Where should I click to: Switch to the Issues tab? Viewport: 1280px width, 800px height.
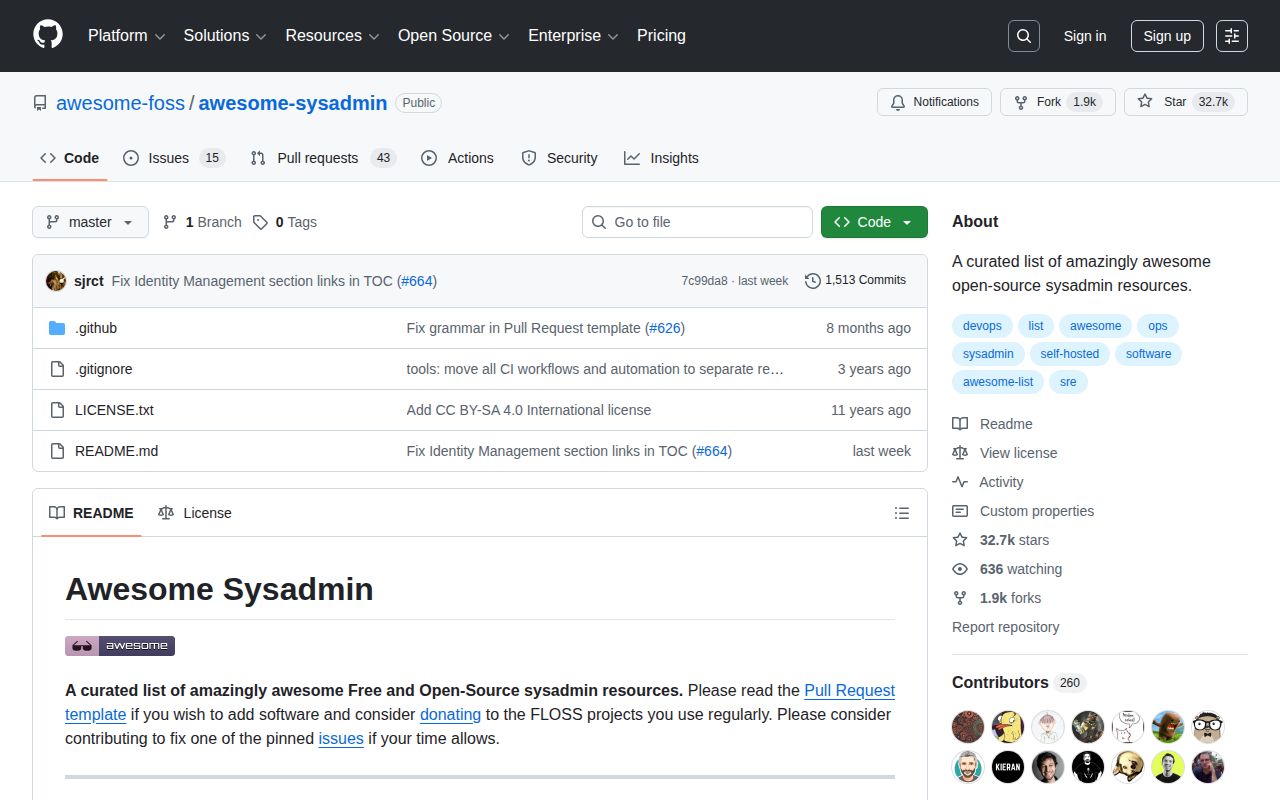(168, 157)
